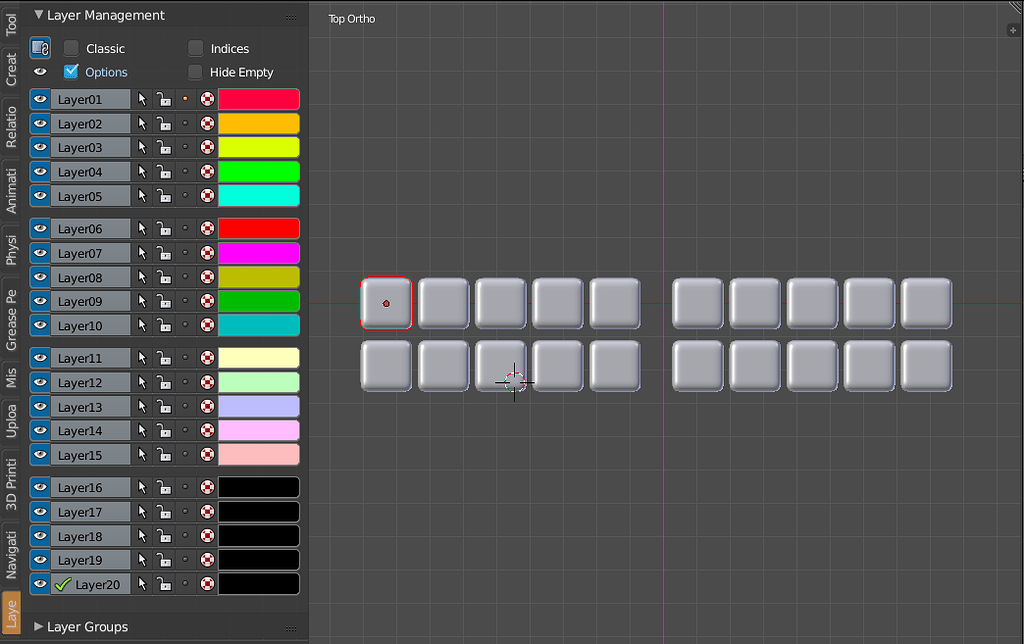The height and width of the screenshot is (644, 1024).
Task: Click the select-objects arrow icon for Layer01
Action: 142,99
